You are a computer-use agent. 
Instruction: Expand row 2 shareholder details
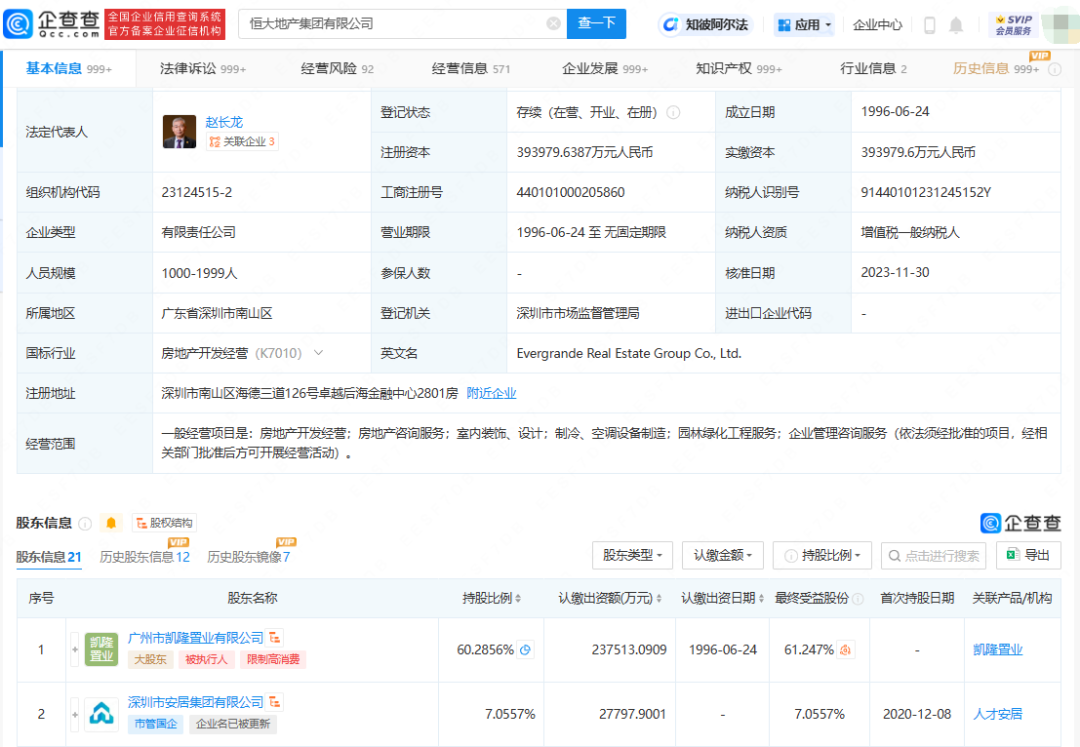74,714
